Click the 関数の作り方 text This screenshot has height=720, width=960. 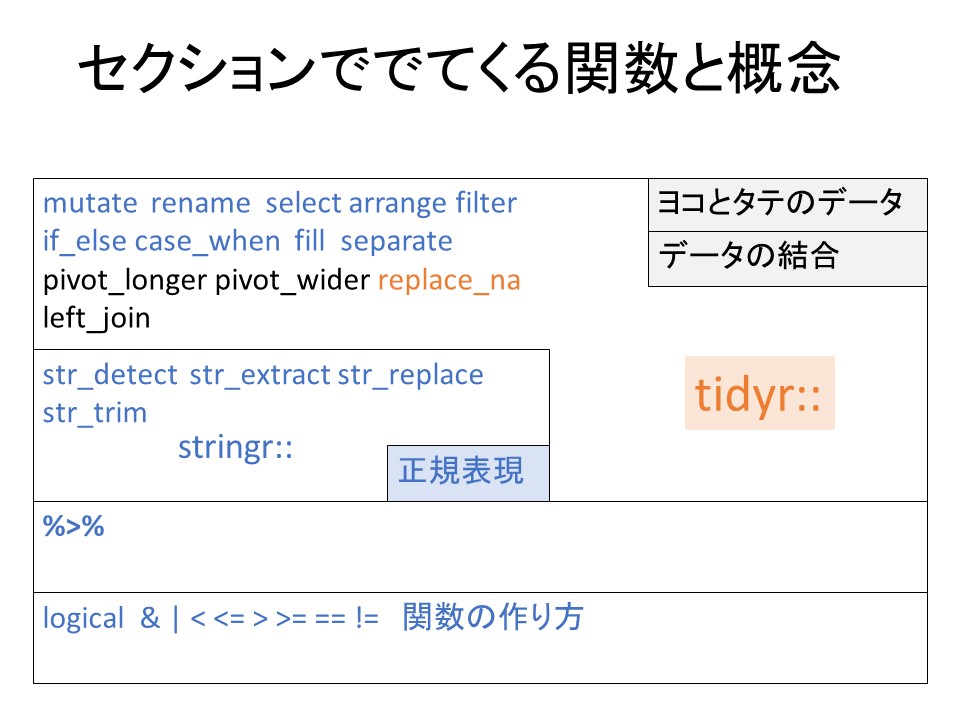(493, 618)
